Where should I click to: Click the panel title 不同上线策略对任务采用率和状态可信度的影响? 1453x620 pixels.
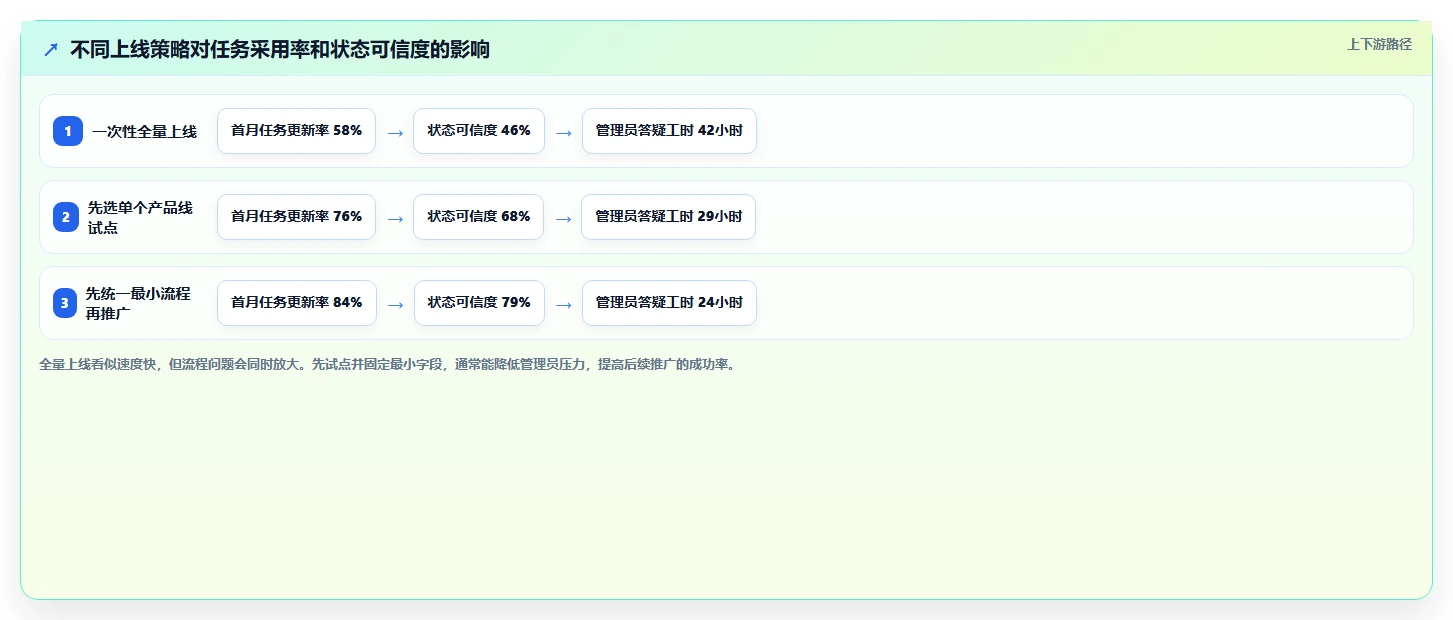[280, 49]
